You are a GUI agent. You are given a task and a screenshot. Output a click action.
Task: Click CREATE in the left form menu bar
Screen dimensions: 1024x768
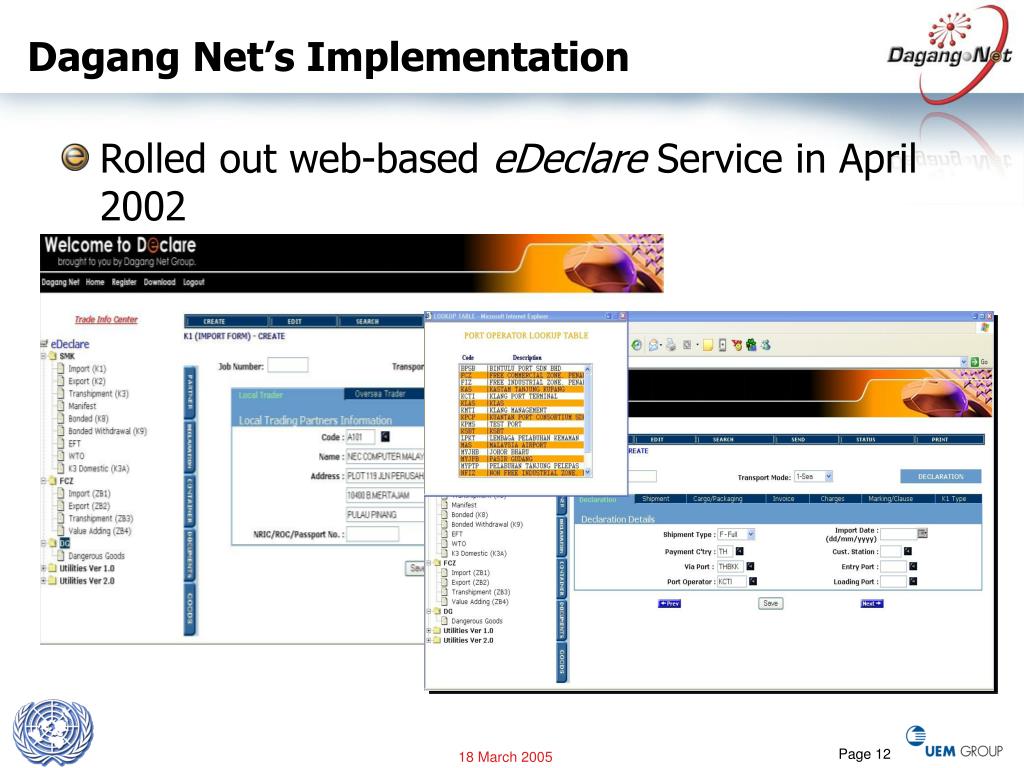pyautogui.click(x=214, y=321)
